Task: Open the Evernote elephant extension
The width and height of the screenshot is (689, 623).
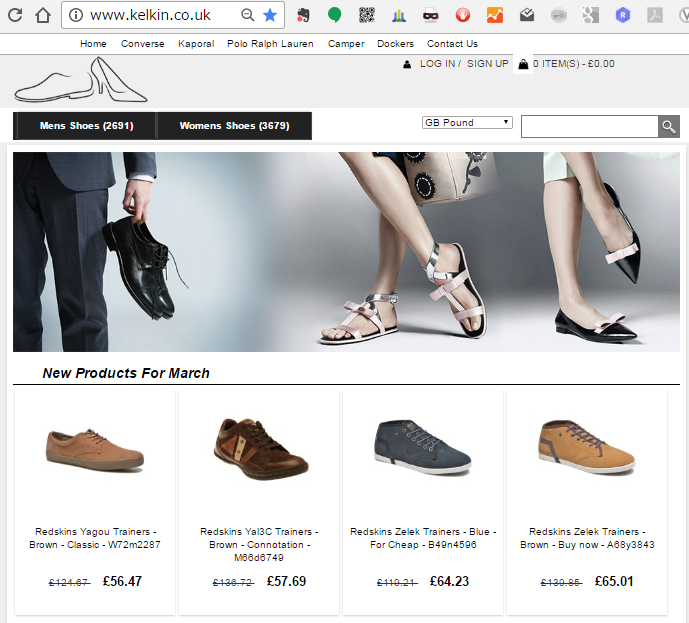Action: 303,15
